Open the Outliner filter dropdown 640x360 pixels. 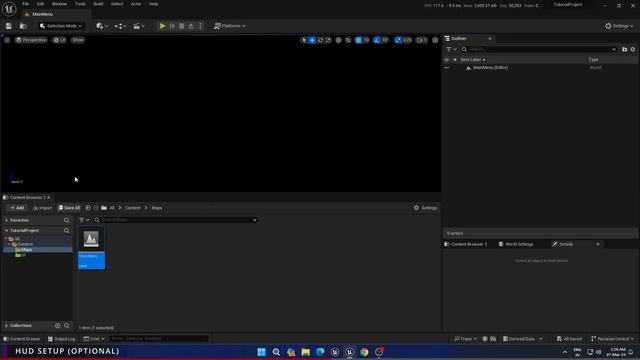[451, 49]
